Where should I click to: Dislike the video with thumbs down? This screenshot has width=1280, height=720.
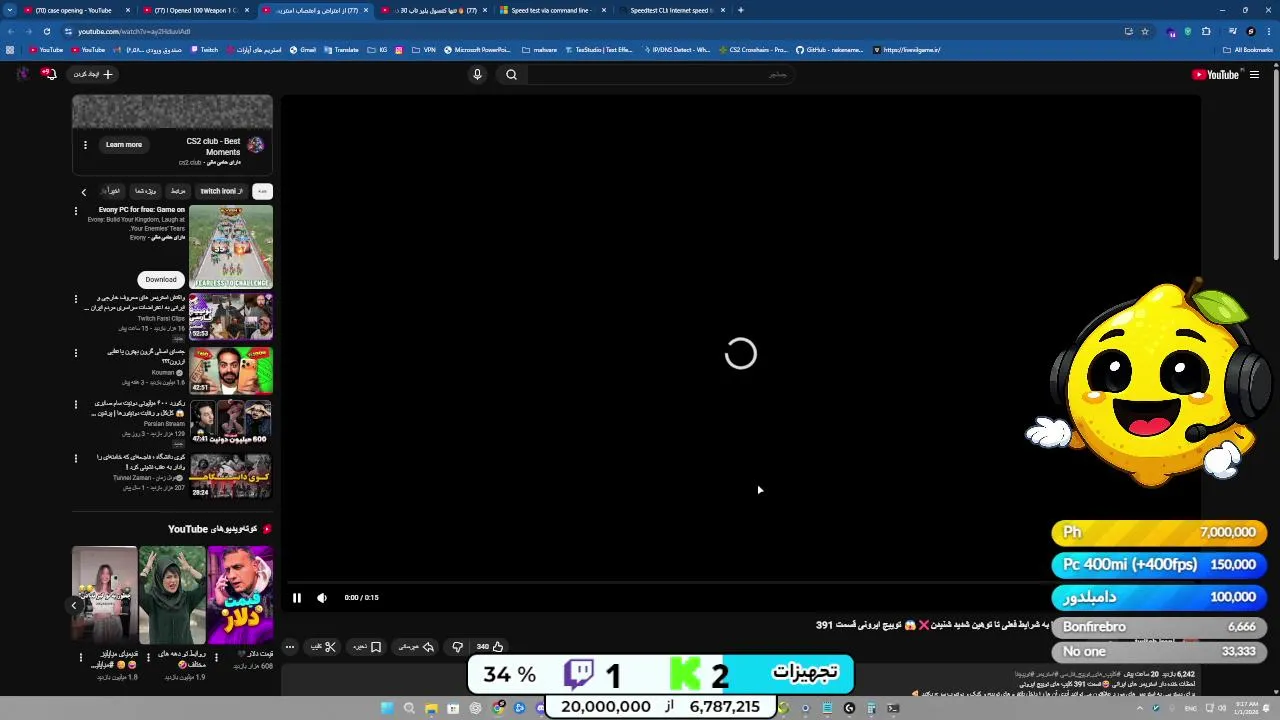click(x=458, y=647)
